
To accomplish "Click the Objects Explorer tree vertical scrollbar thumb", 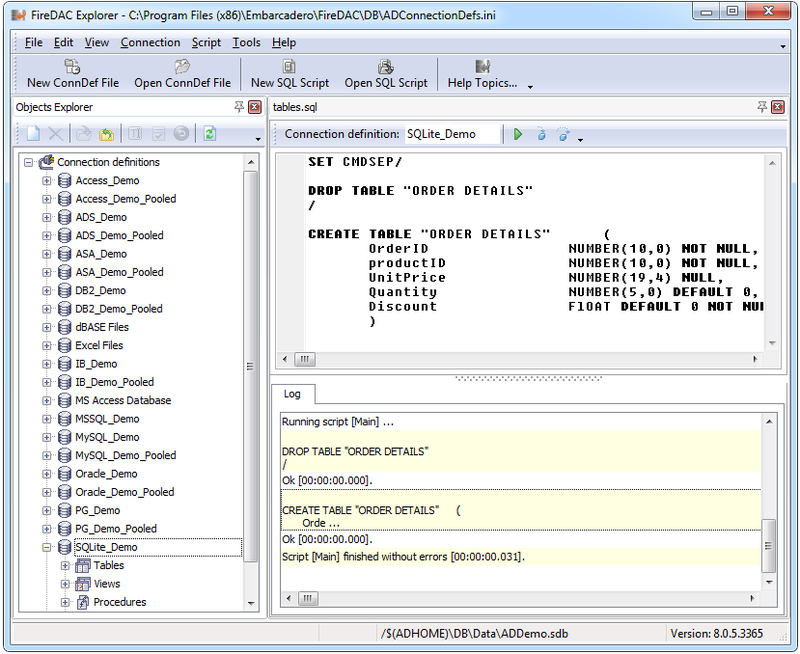I will [250, 366].
